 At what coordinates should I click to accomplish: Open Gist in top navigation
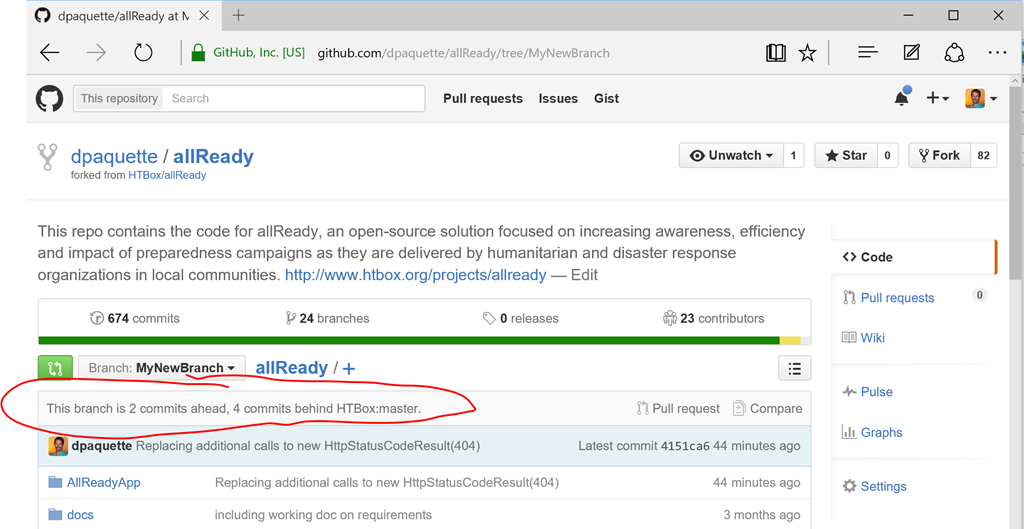coord(606,99)
